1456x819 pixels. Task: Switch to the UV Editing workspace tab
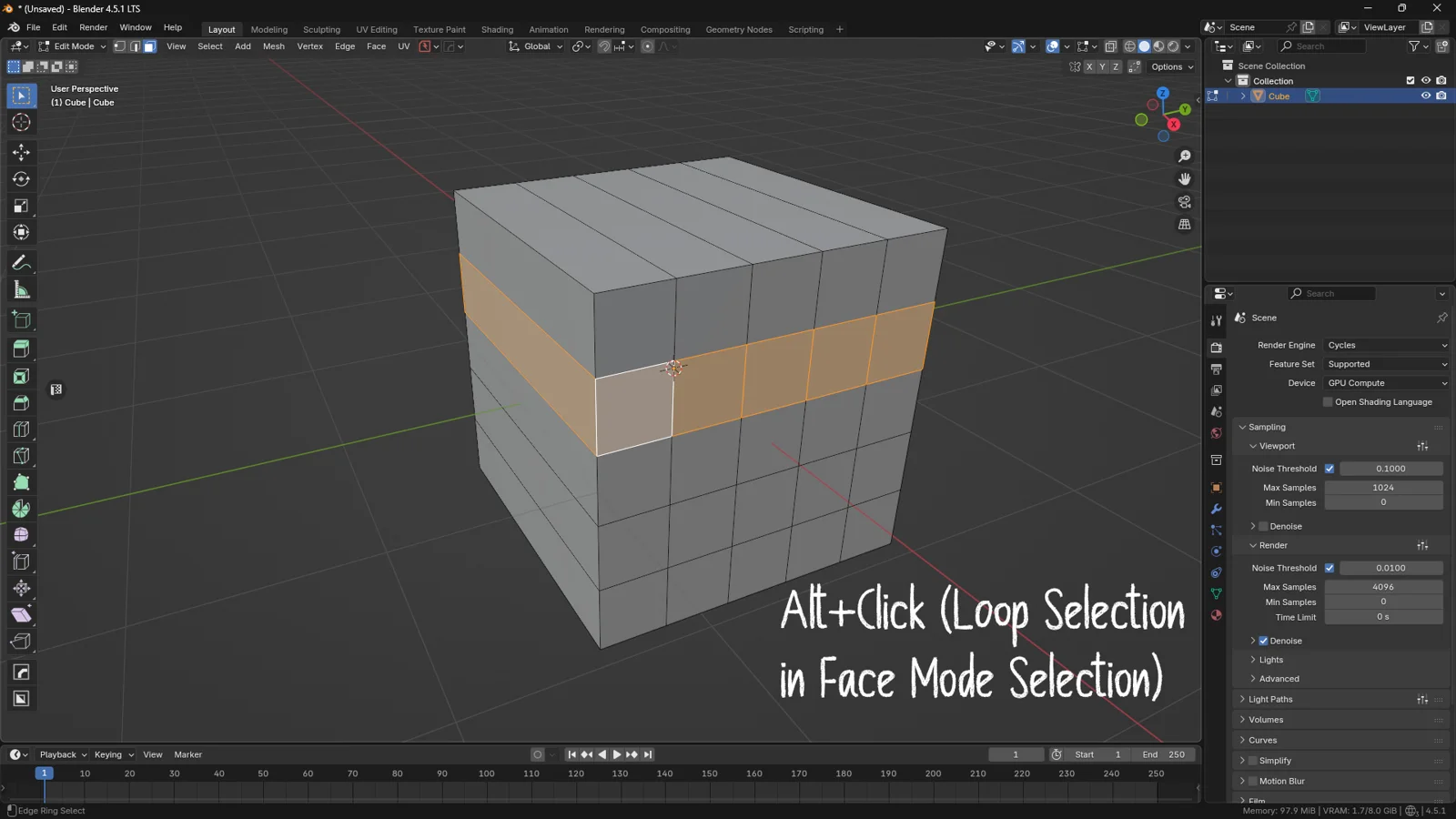point(377,29)
